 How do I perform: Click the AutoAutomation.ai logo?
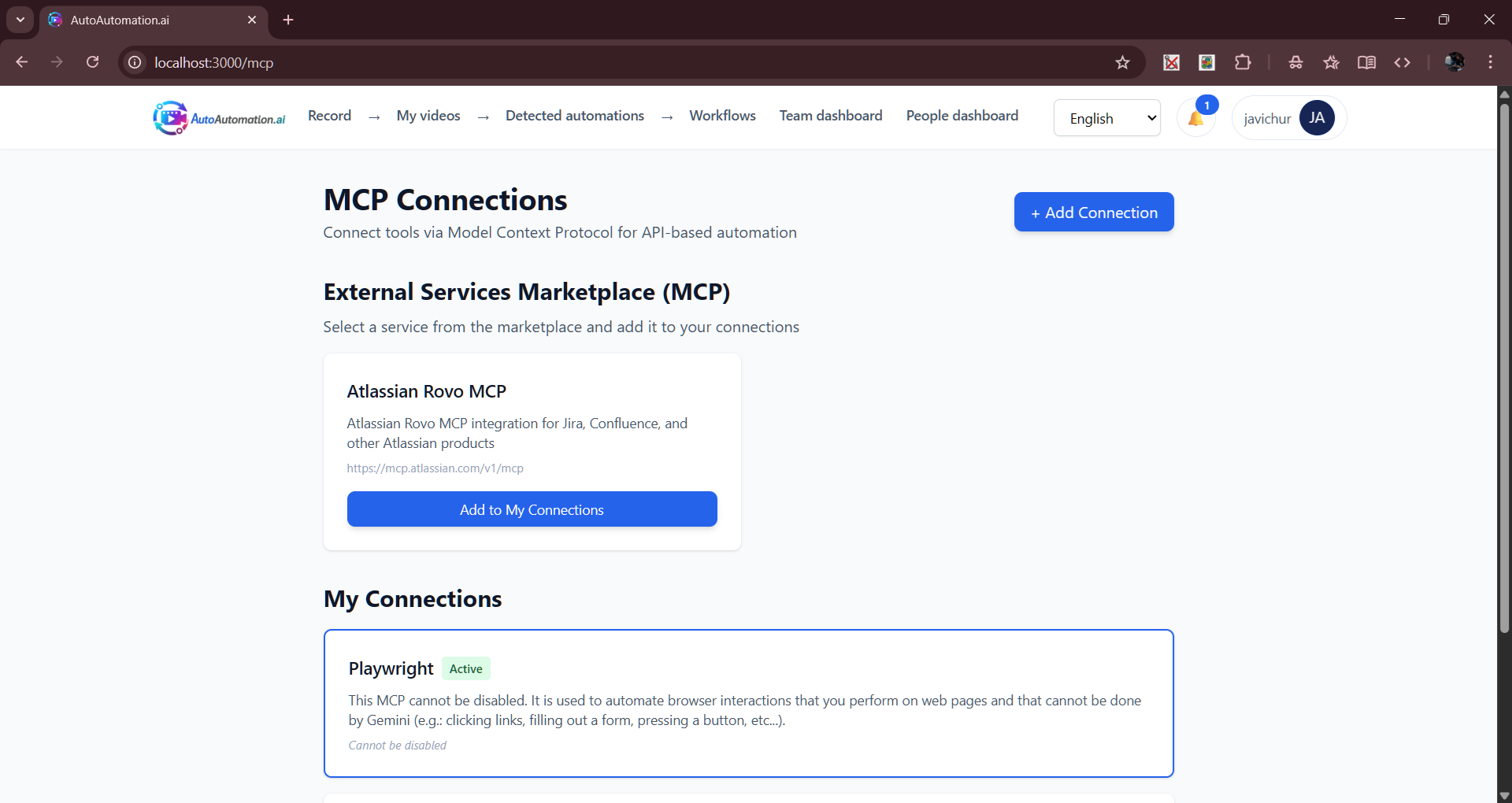coord(219,118)
